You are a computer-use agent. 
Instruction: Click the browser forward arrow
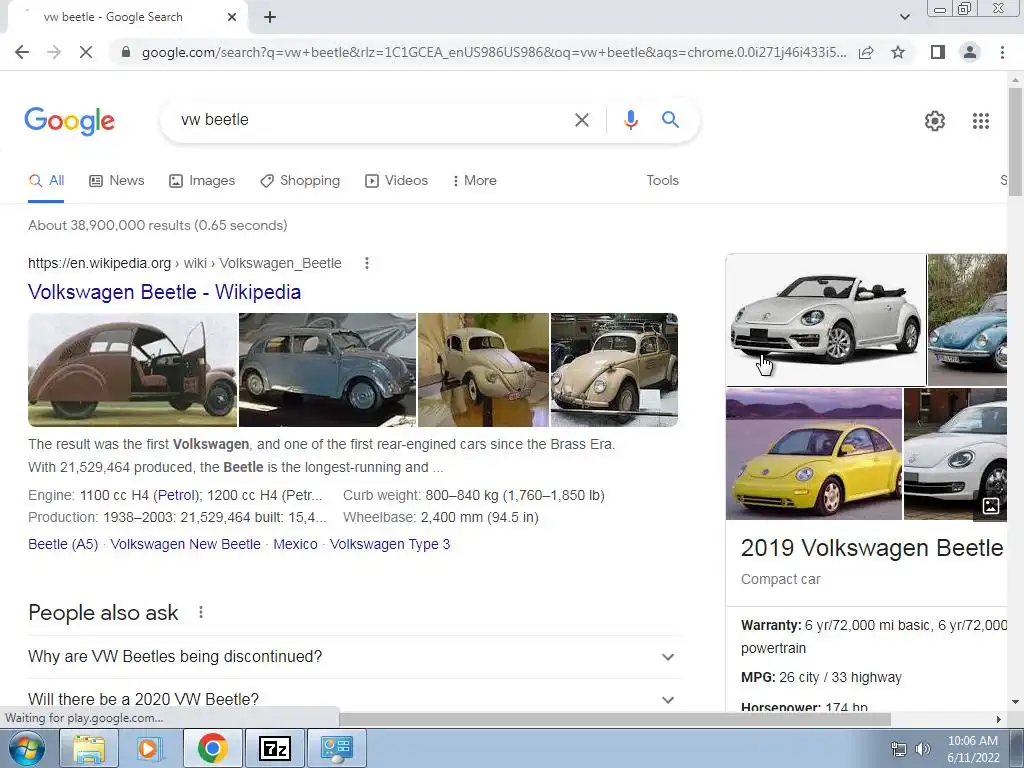(x=54, y=52)
